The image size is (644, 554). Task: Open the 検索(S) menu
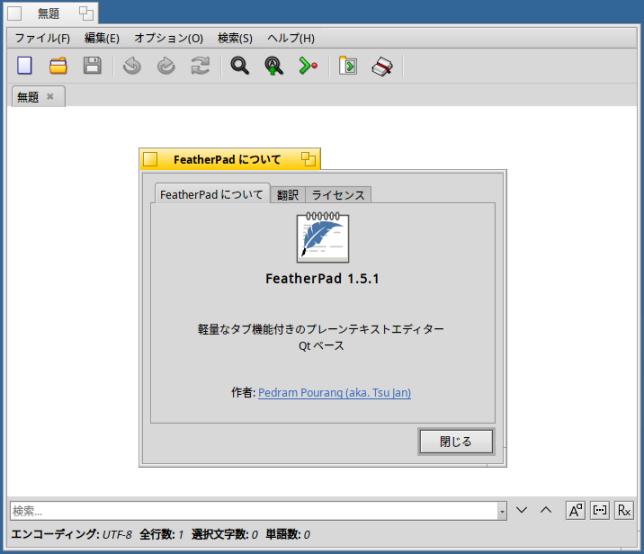point(235,38)
